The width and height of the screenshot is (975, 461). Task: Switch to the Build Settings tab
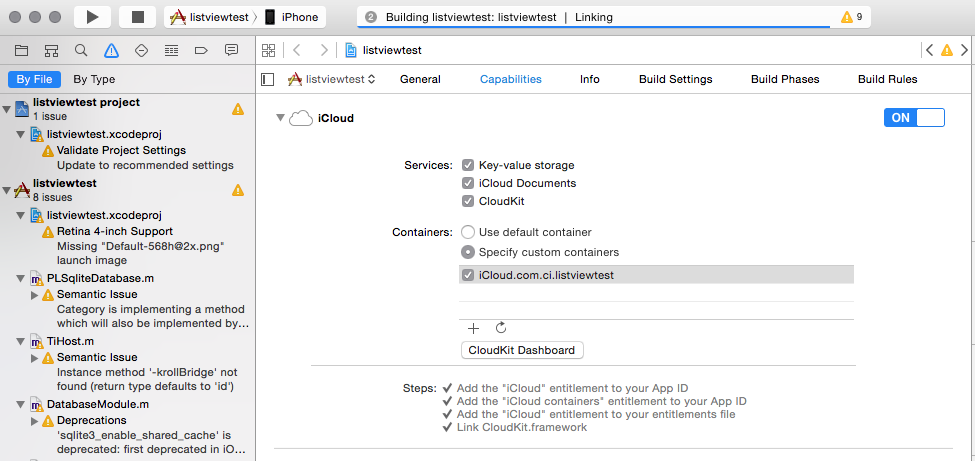coord(675,79)
